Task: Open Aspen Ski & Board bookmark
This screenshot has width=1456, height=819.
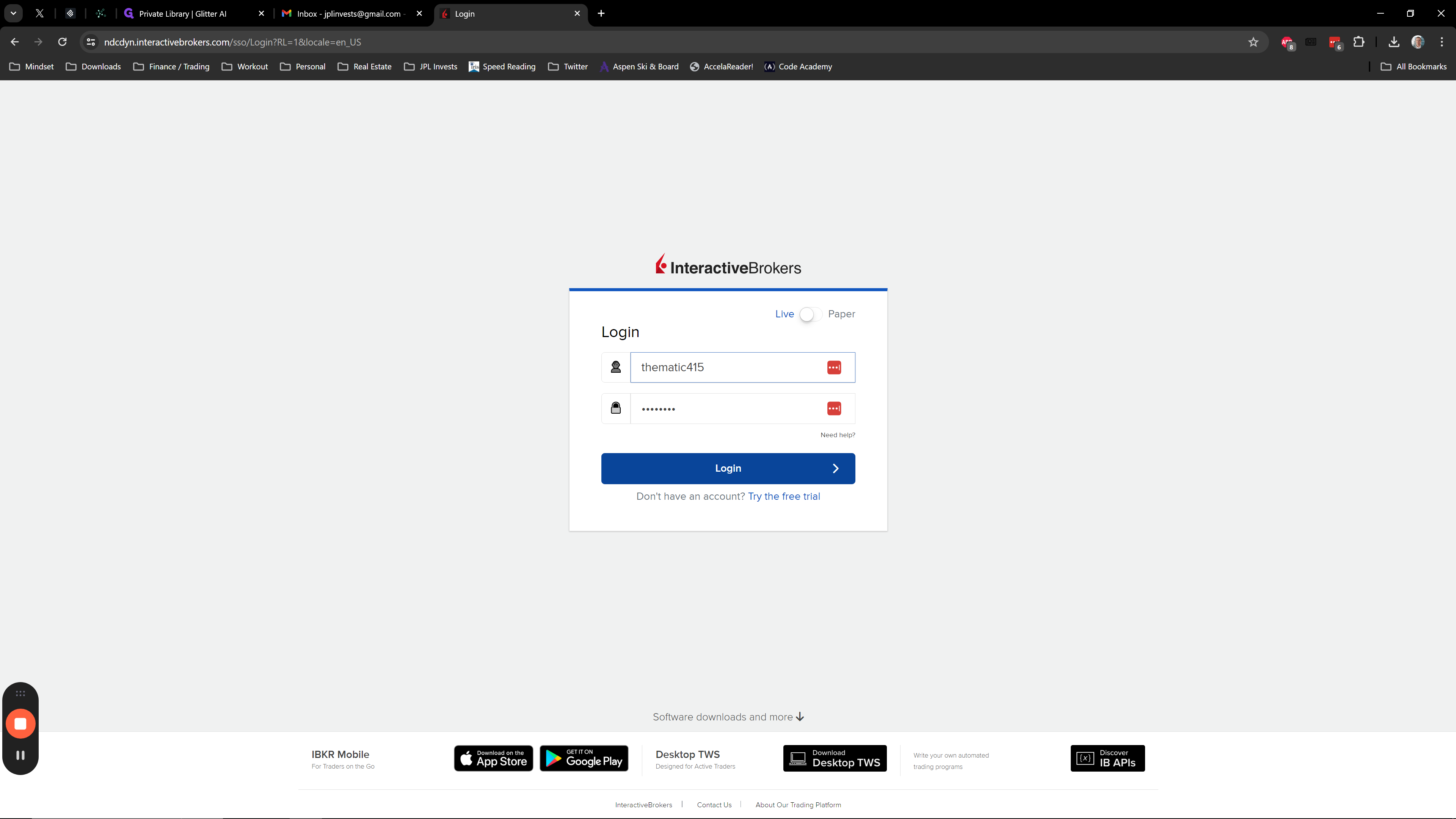Action: coord(639,67)
